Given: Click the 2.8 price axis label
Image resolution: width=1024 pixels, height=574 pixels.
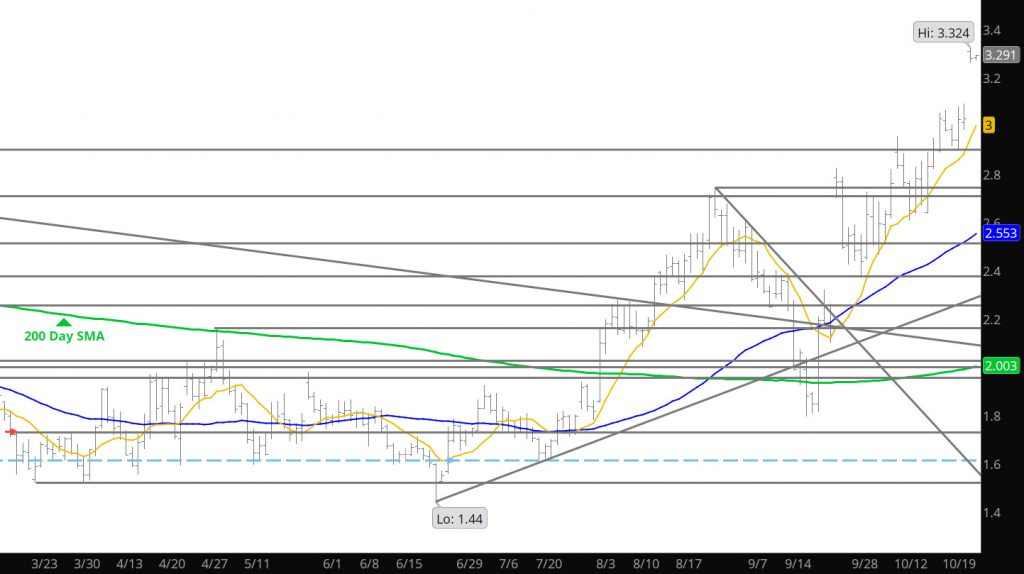Looking at the screenshot, I should click(x=993, y=176).
